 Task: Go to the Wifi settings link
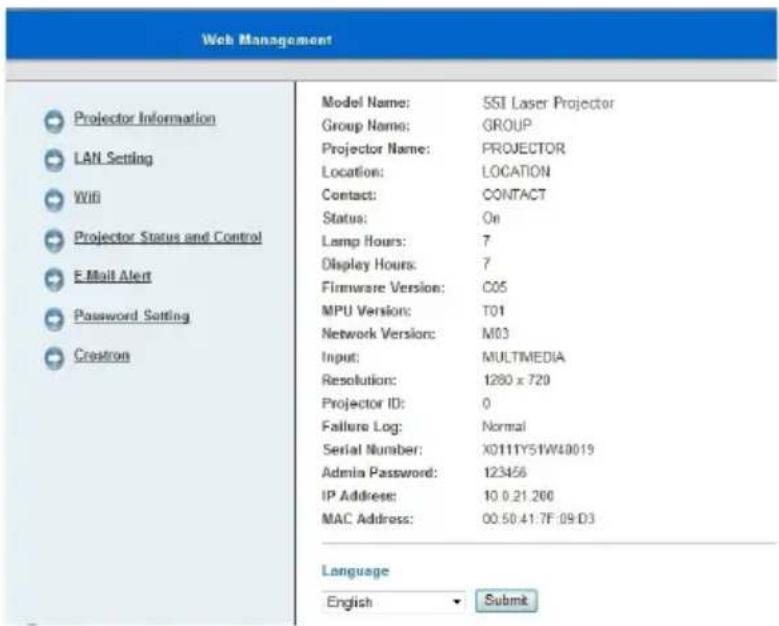tap(87, 197)
